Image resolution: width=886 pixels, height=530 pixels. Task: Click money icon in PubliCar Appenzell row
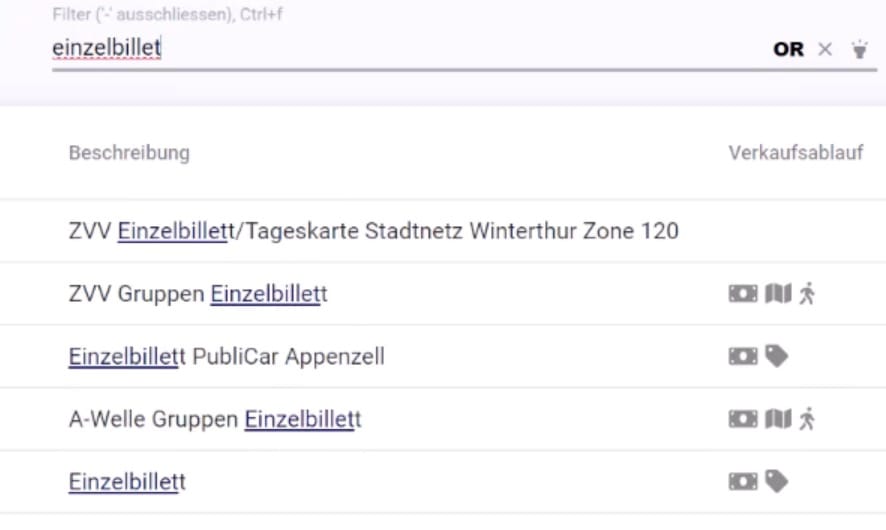743,357
